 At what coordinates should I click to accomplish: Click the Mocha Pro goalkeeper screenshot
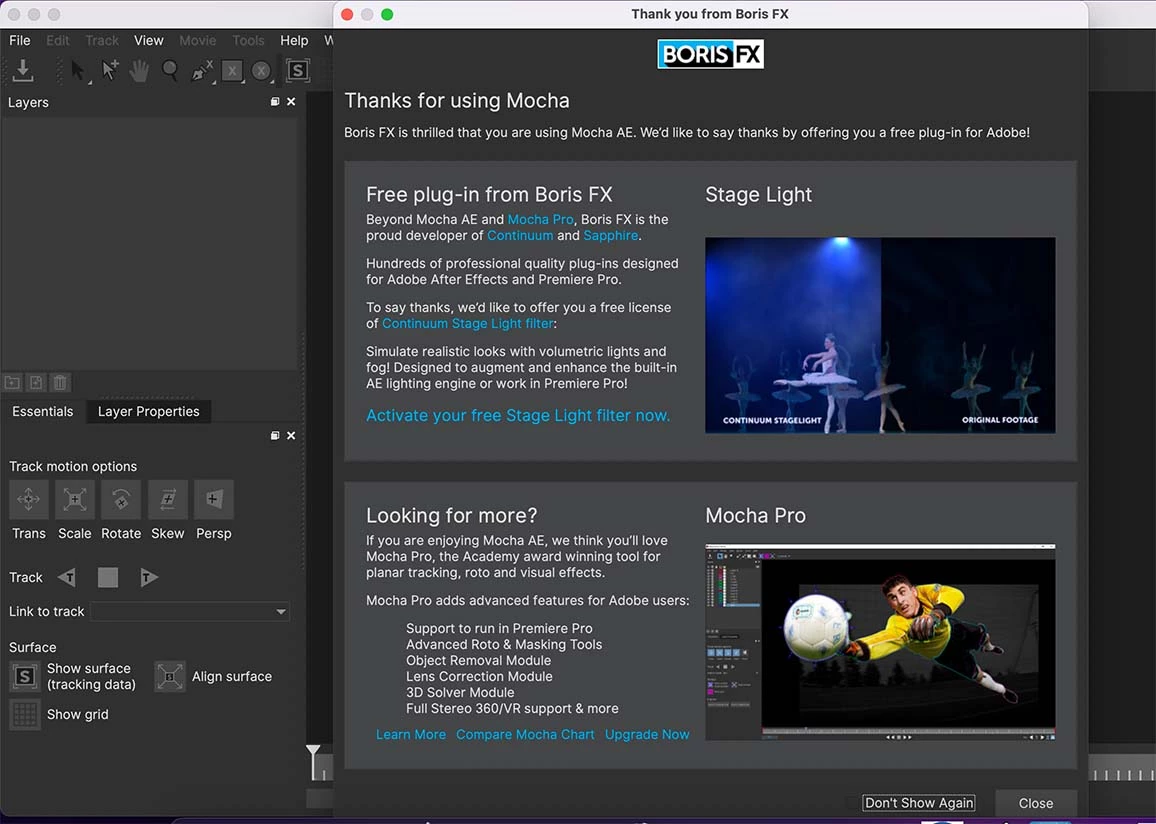[x=880, y=642]
